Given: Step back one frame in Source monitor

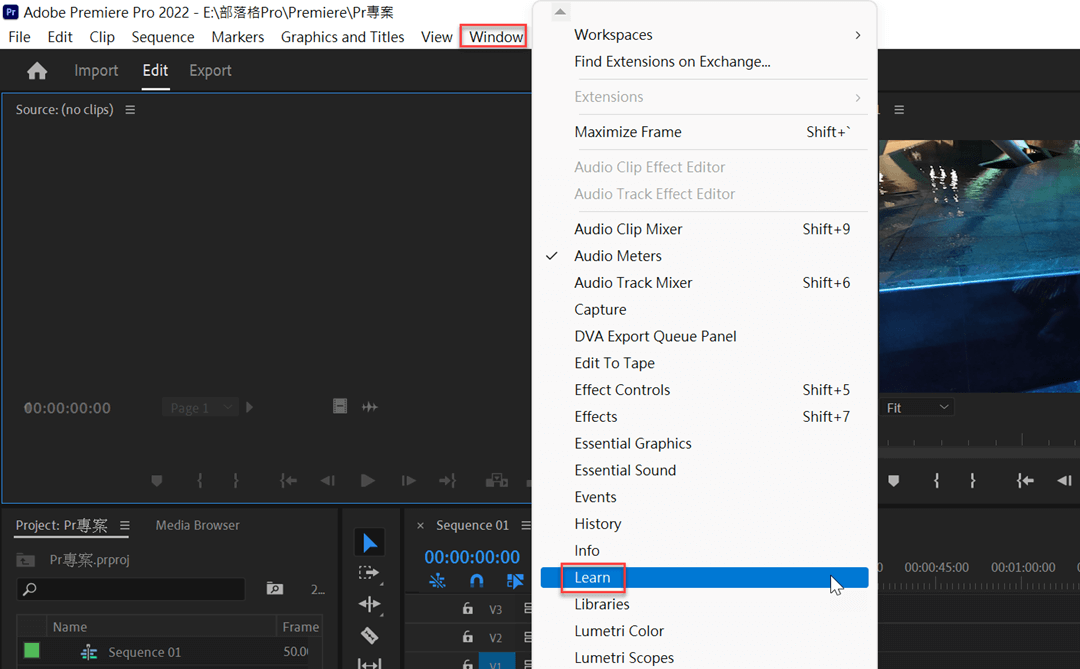Looking at the screenshot, I should tap(328, 480).
